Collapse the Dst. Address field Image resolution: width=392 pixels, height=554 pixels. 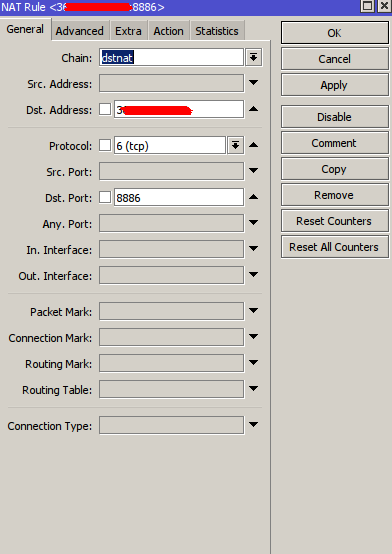253,109
